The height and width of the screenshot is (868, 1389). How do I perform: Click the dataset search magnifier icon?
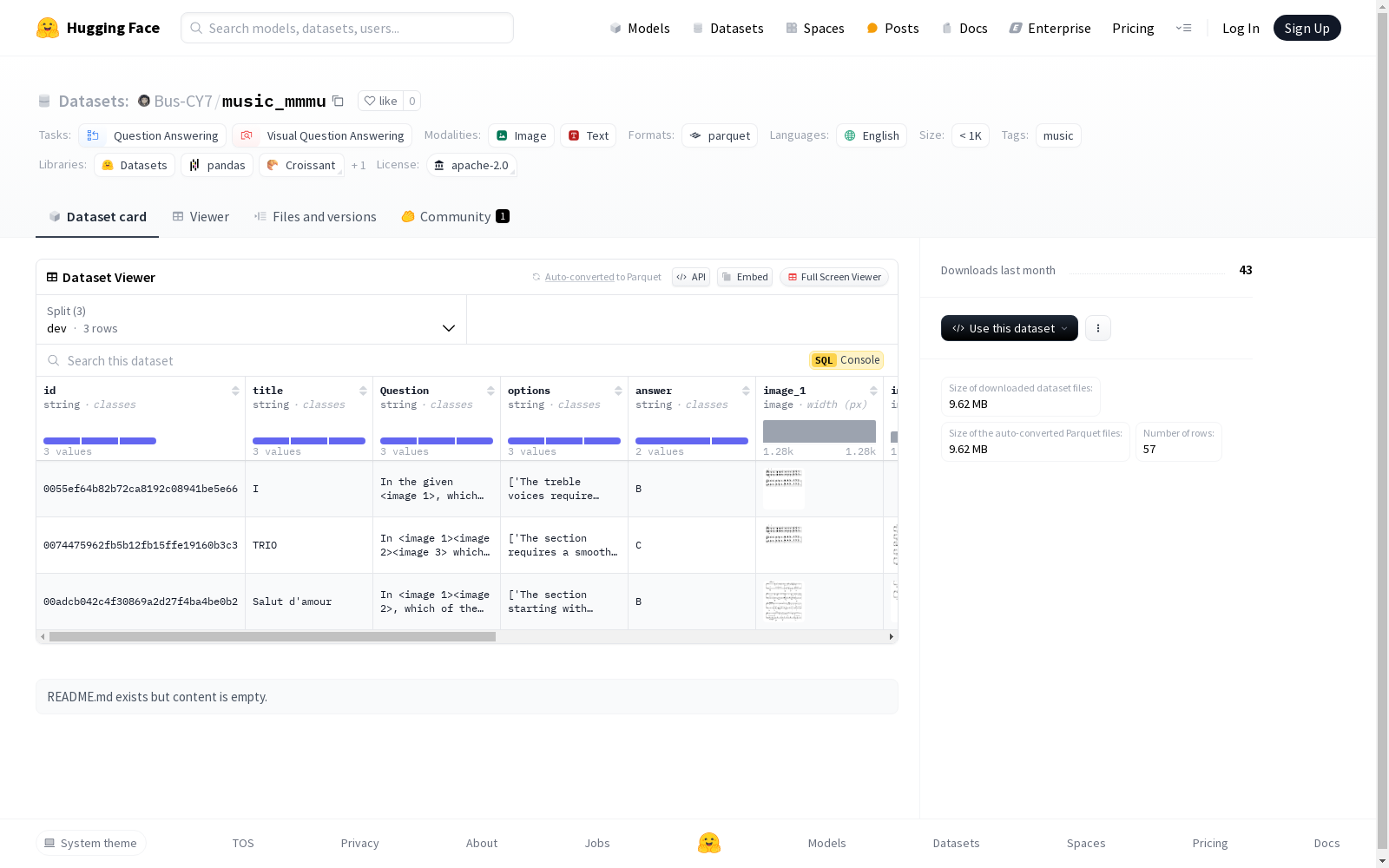pyautogui.click(x=54, y=360)
